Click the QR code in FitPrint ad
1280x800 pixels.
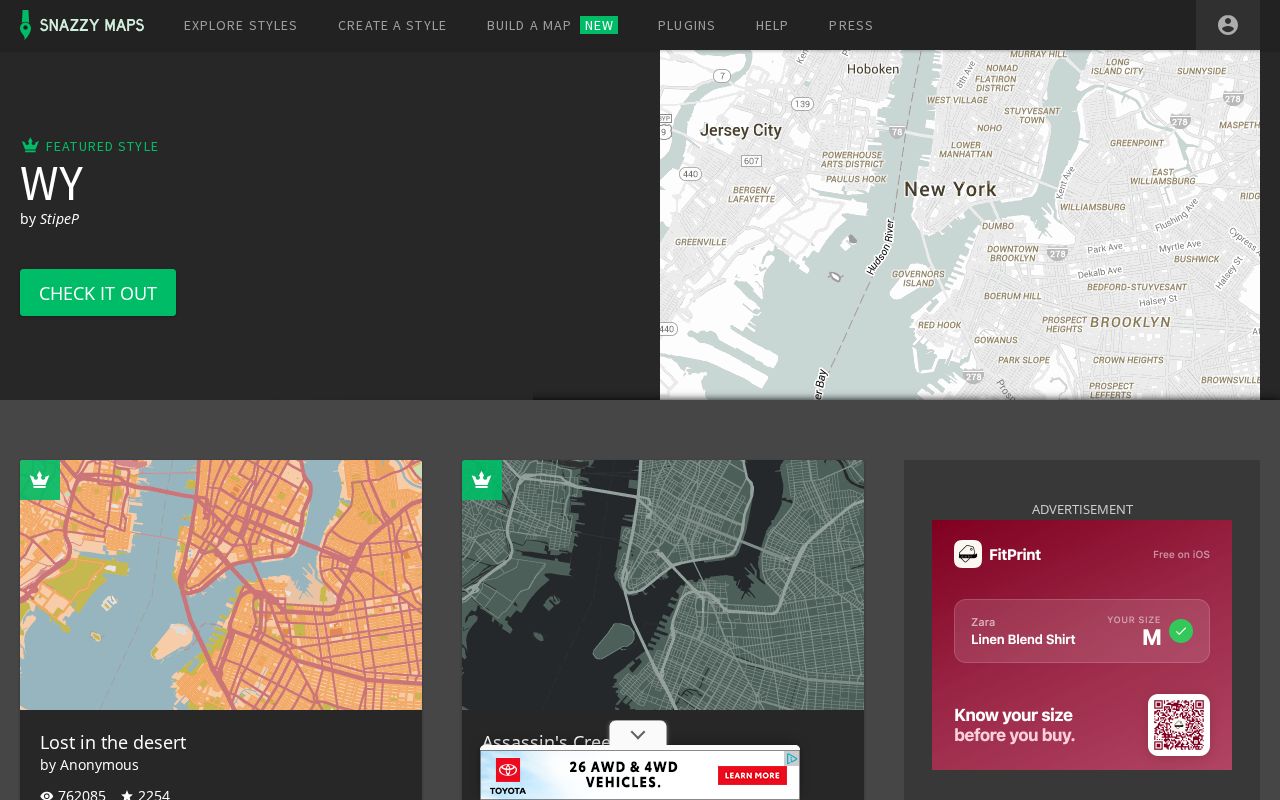point(1179,725)
